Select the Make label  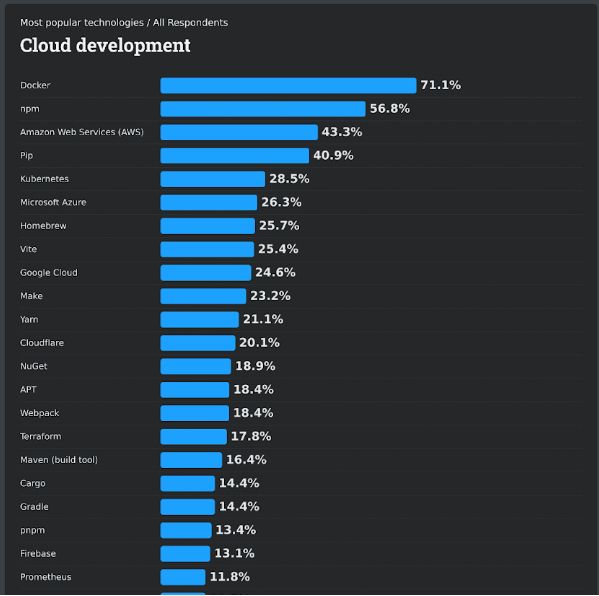pos(31,296)
